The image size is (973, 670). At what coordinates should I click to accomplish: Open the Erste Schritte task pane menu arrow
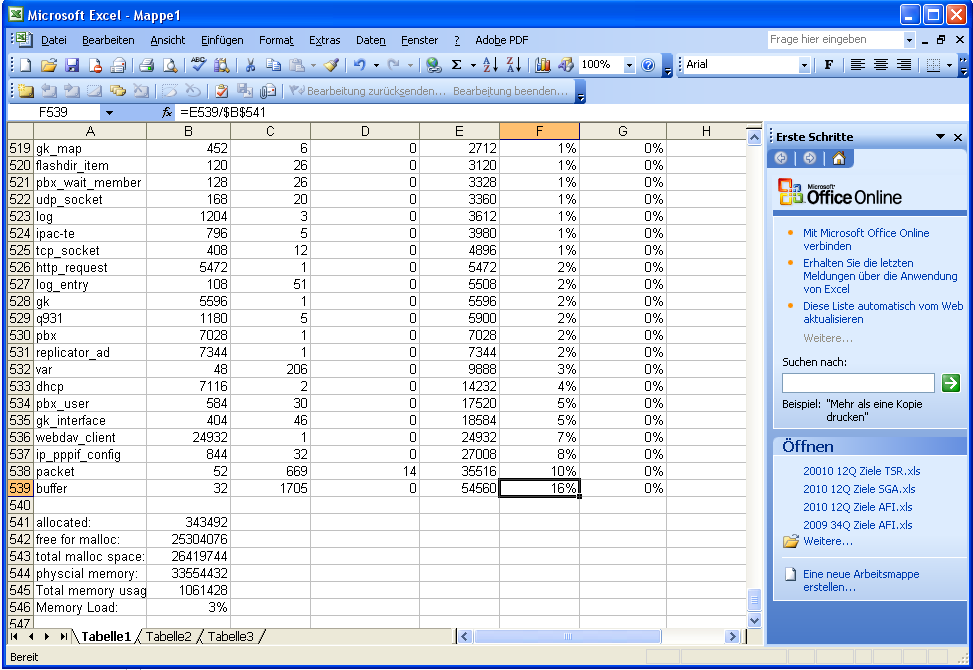click(941, 136)
